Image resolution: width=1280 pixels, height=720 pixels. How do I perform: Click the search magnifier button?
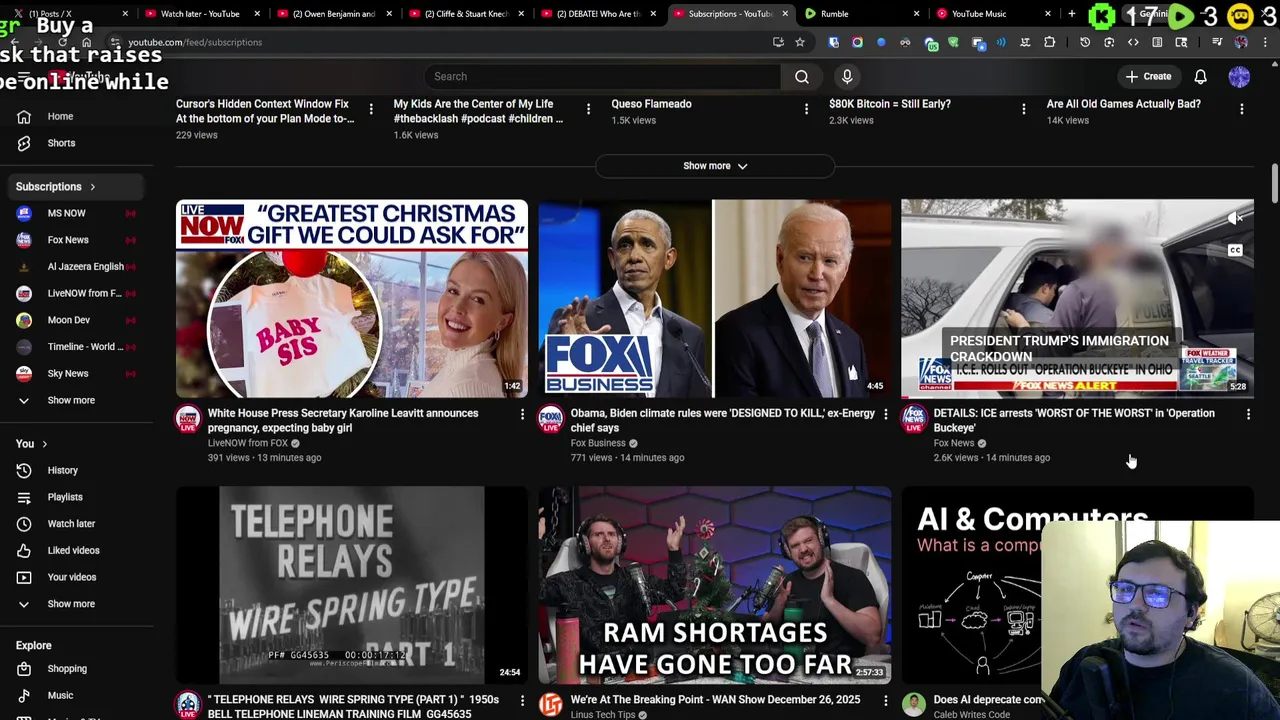click(802, 76)
